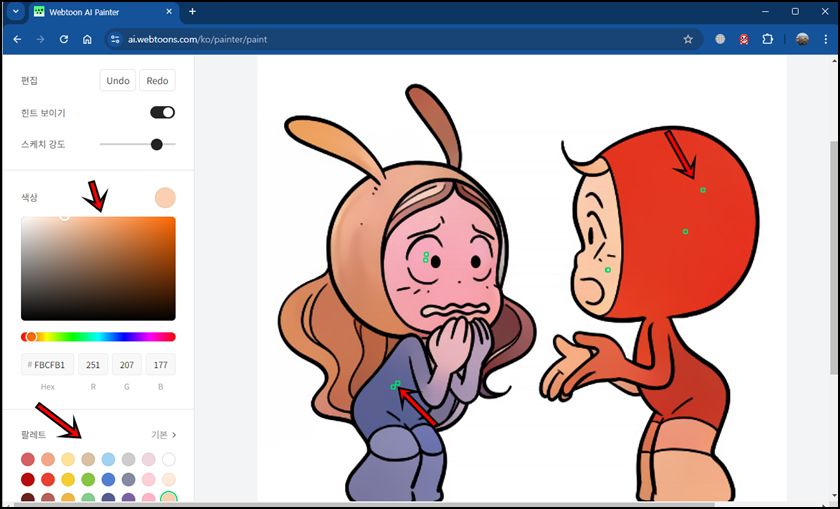Click the address bar URL

[197, 39]
